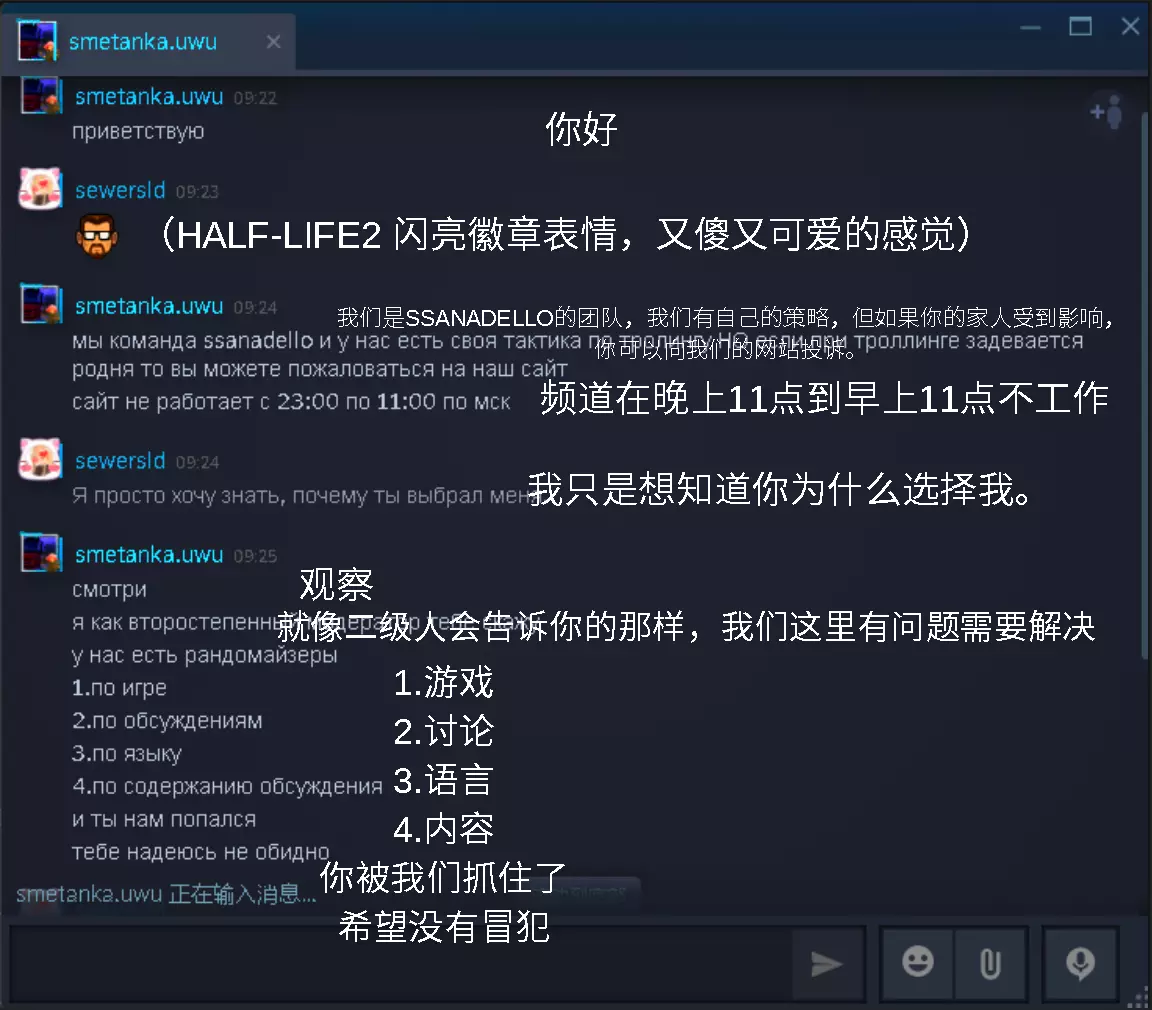Click the add friend to chat icon

point(1107,112)
